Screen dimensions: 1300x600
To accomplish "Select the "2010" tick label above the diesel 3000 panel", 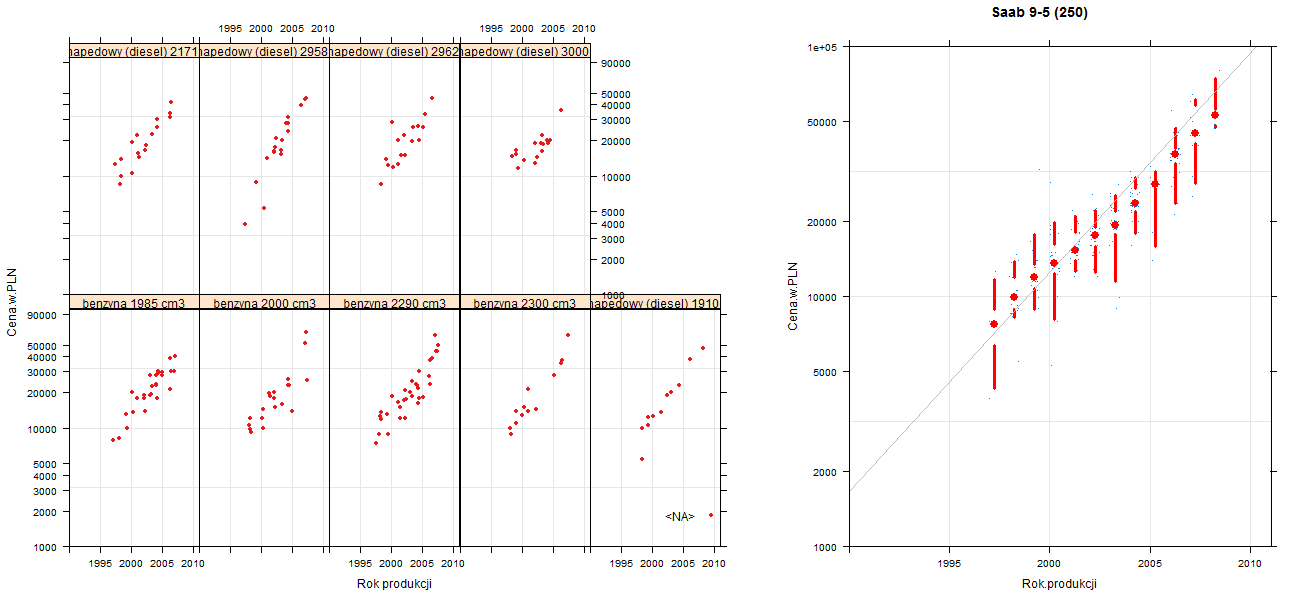I will pyautogui.click(x=584, y=29).
